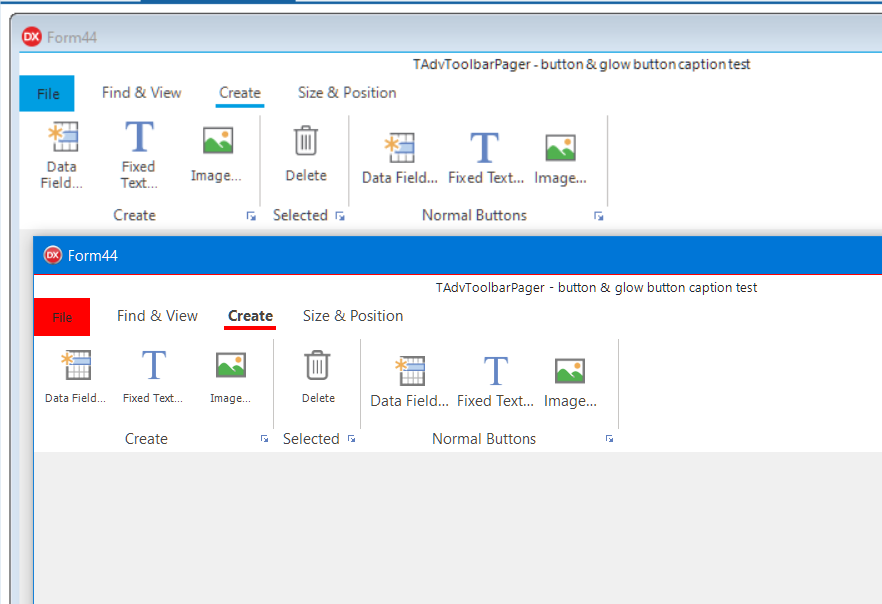Click Image icon in red-themed Normal Buttons group

[x=570, y=371]
